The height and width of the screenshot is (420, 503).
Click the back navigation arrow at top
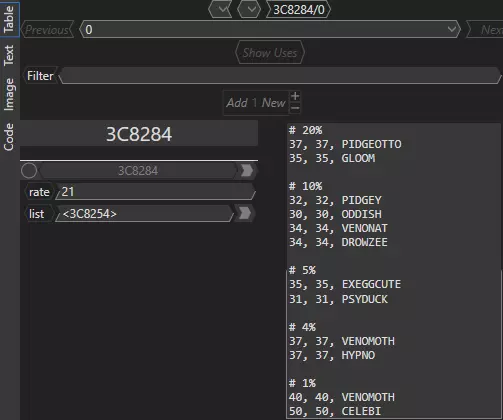(220, 9)
